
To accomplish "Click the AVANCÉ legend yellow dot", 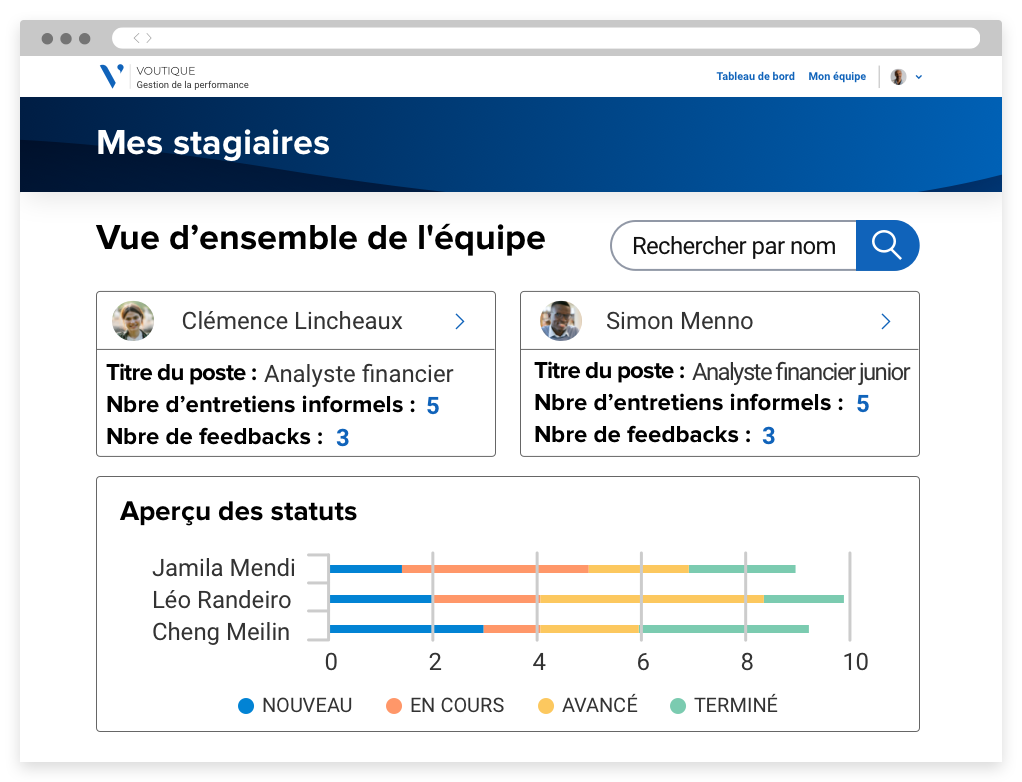I will click(x=546, y=706).
